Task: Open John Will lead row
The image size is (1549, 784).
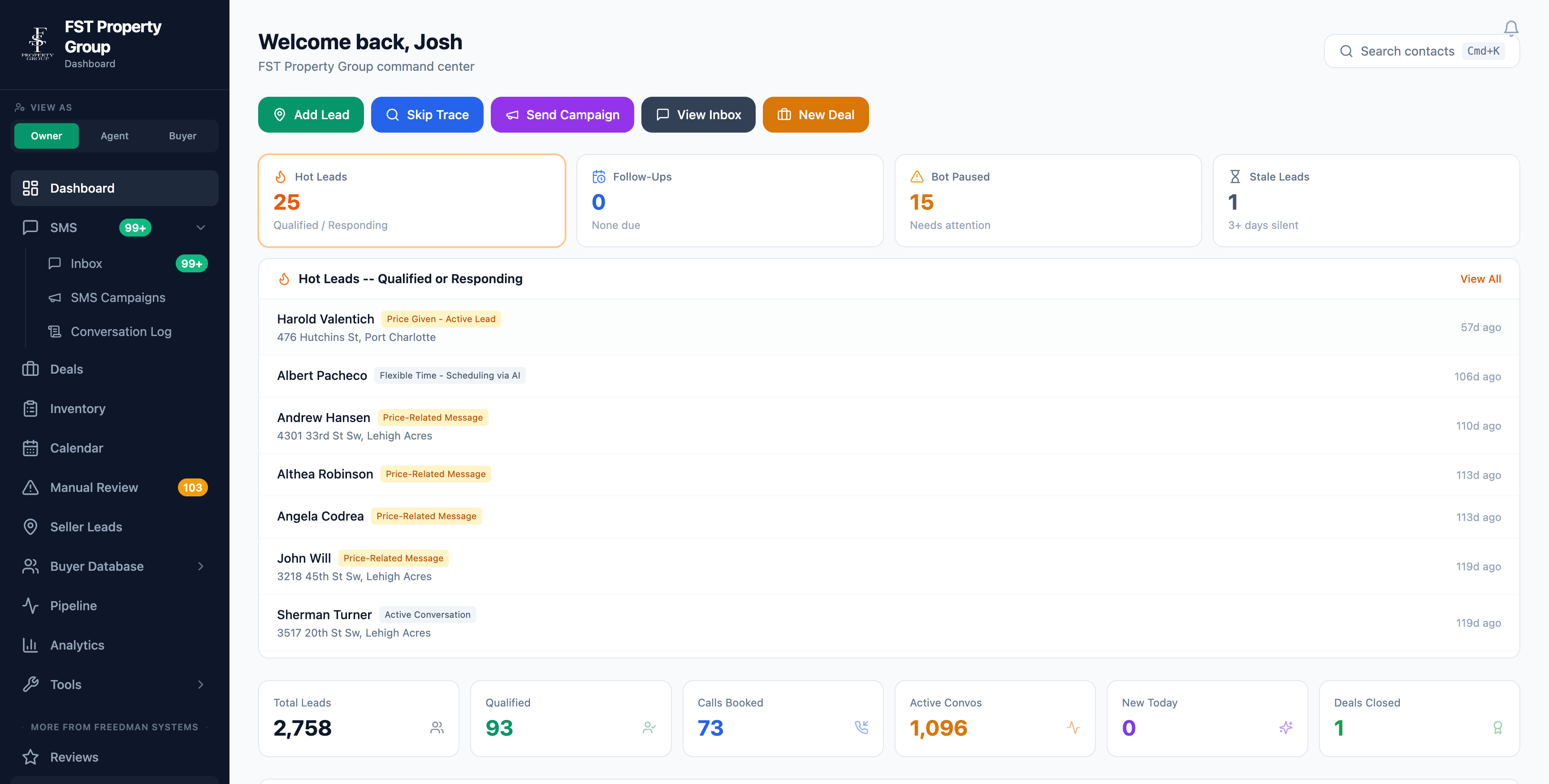Action: 889,566
